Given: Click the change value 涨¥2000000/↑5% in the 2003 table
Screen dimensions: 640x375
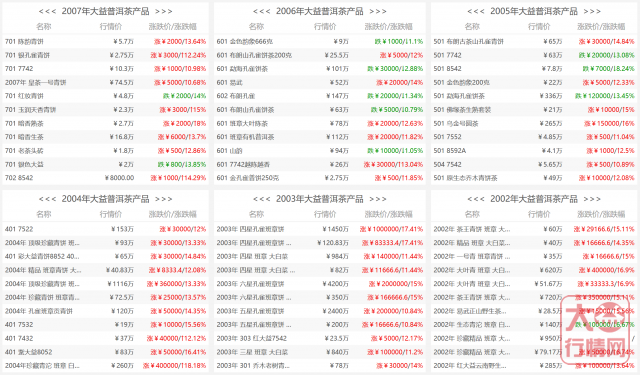Looking at the screenshot, I should tap(396, 284).
